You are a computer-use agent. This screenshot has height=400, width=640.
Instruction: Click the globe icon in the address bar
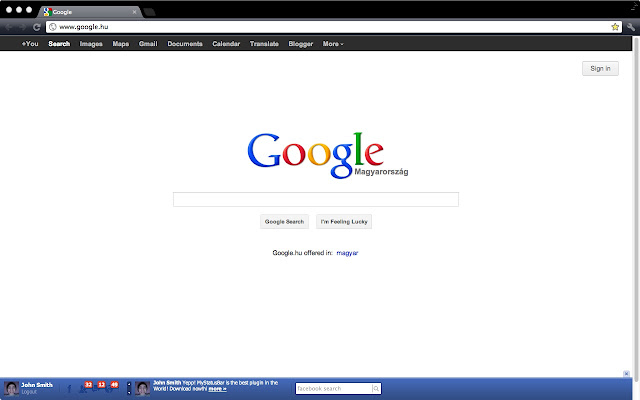click(x=53, y=27)
